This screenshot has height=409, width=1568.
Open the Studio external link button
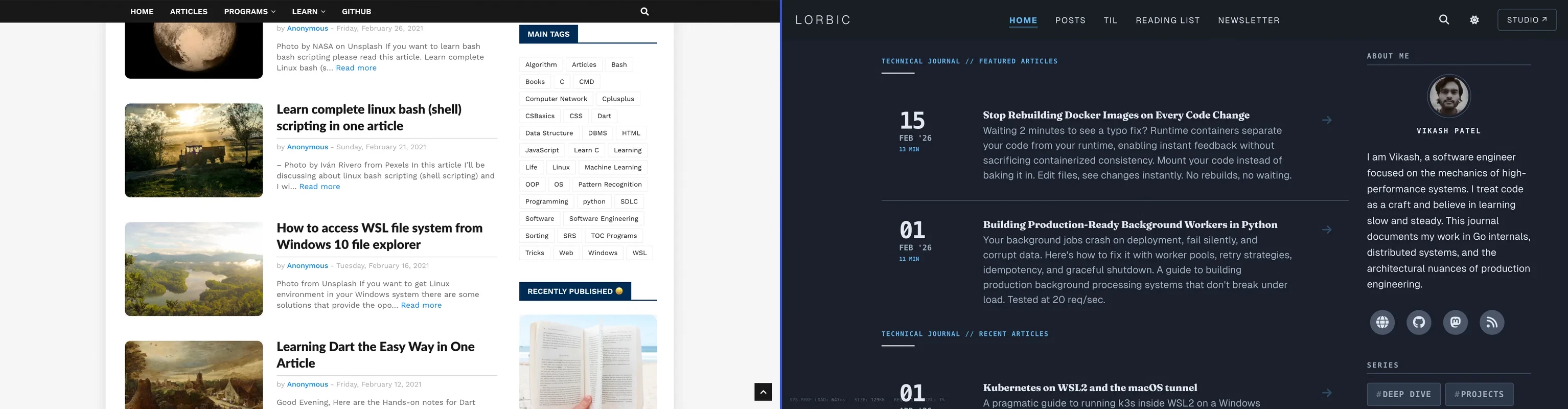click(x=1527, y=20)
